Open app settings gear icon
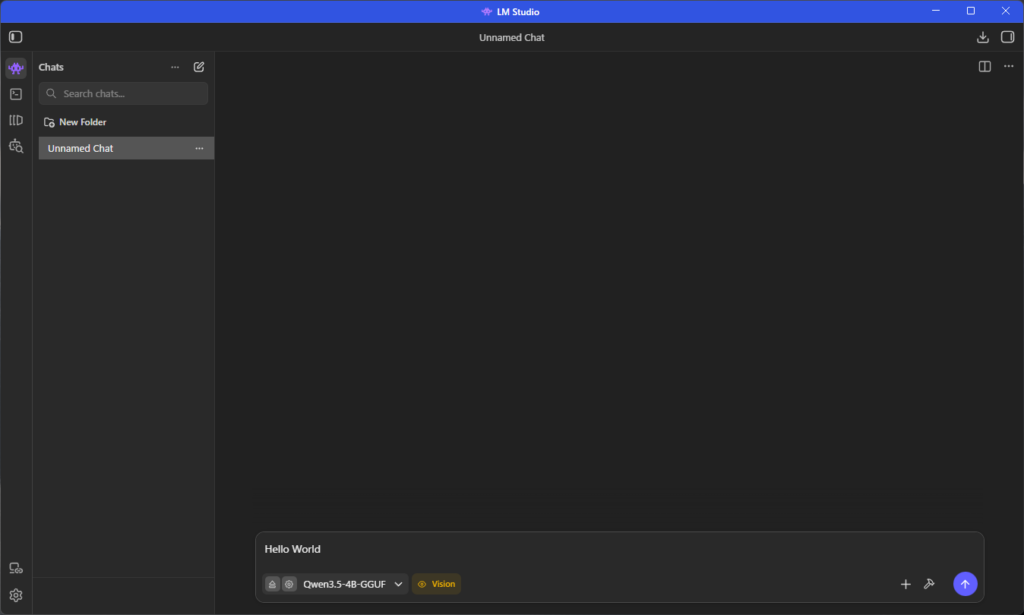Image resolution: width=1024 pixels, height=615 pixels. 15,595
